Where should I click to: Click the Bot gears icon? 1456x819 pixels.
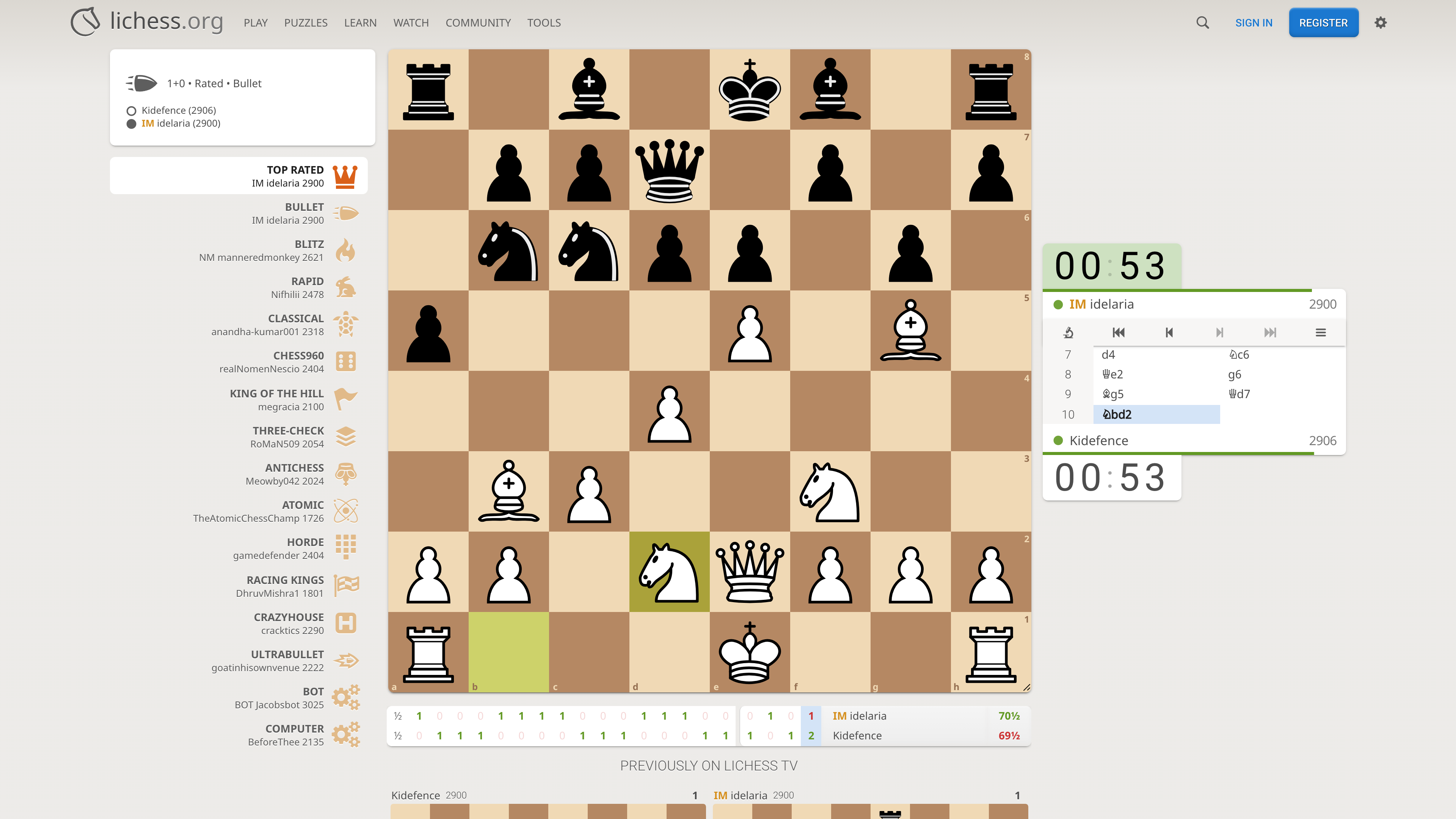click(x=345, y=698)
